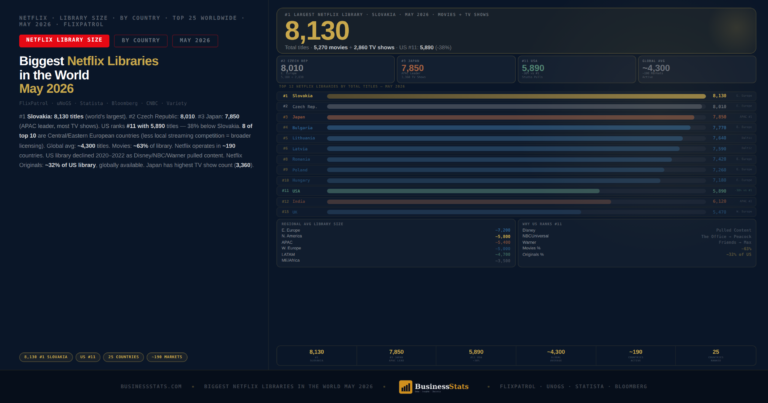Select the UK row label
This screenshot has height=403, width=768.
295,212
